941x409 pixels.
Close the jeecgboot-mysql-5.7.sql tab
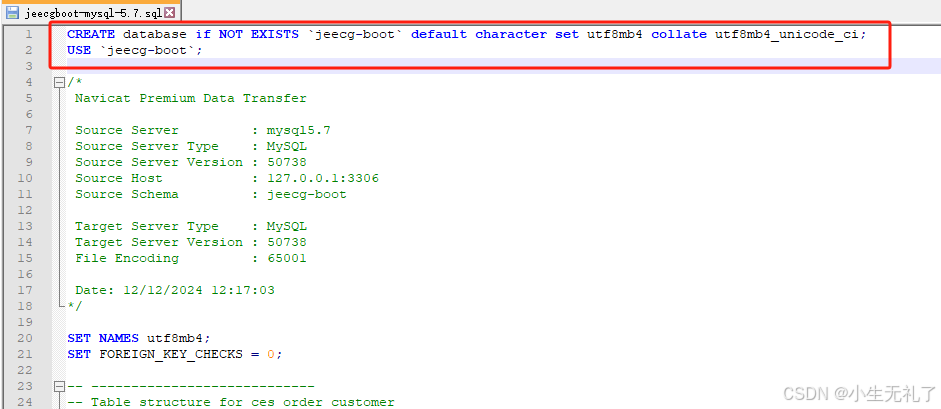pyautogui.click(x=169, y=13)
